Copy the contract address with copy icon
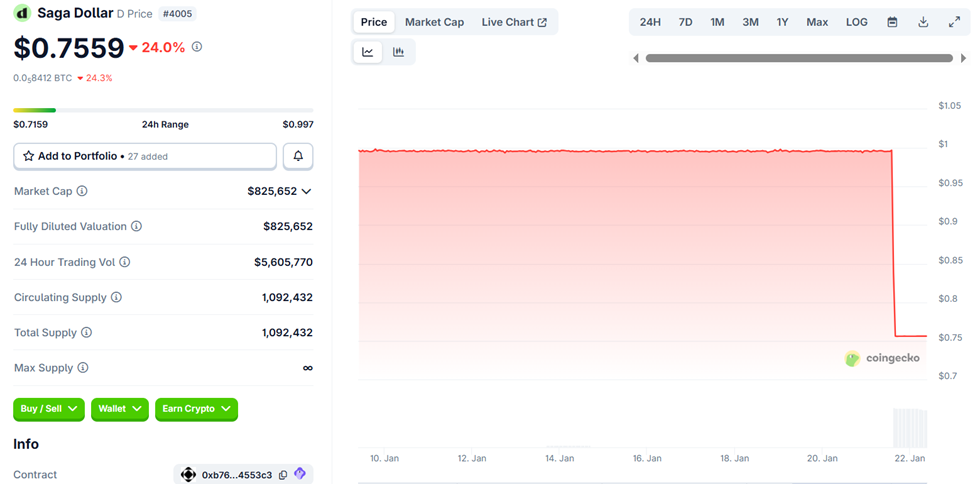The width and height of the screenshot is (975, 484). pos(283,475)
